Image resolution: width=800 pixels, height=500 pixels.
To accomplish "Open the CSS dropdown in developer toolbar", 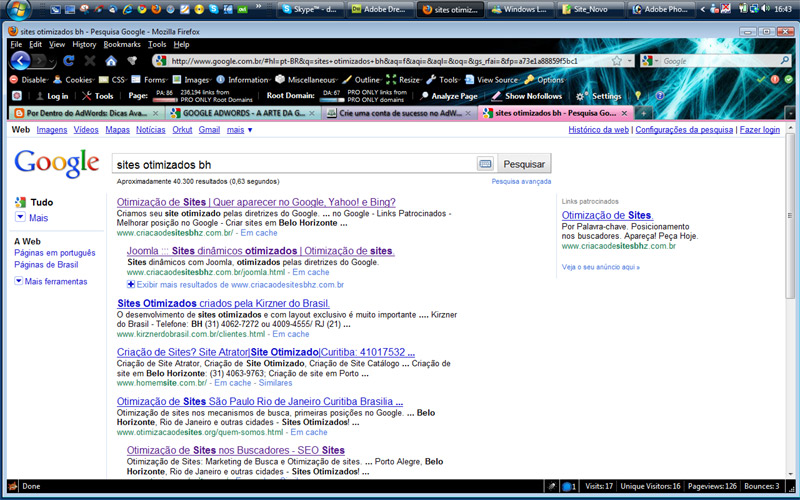I will tap(113, 80).
